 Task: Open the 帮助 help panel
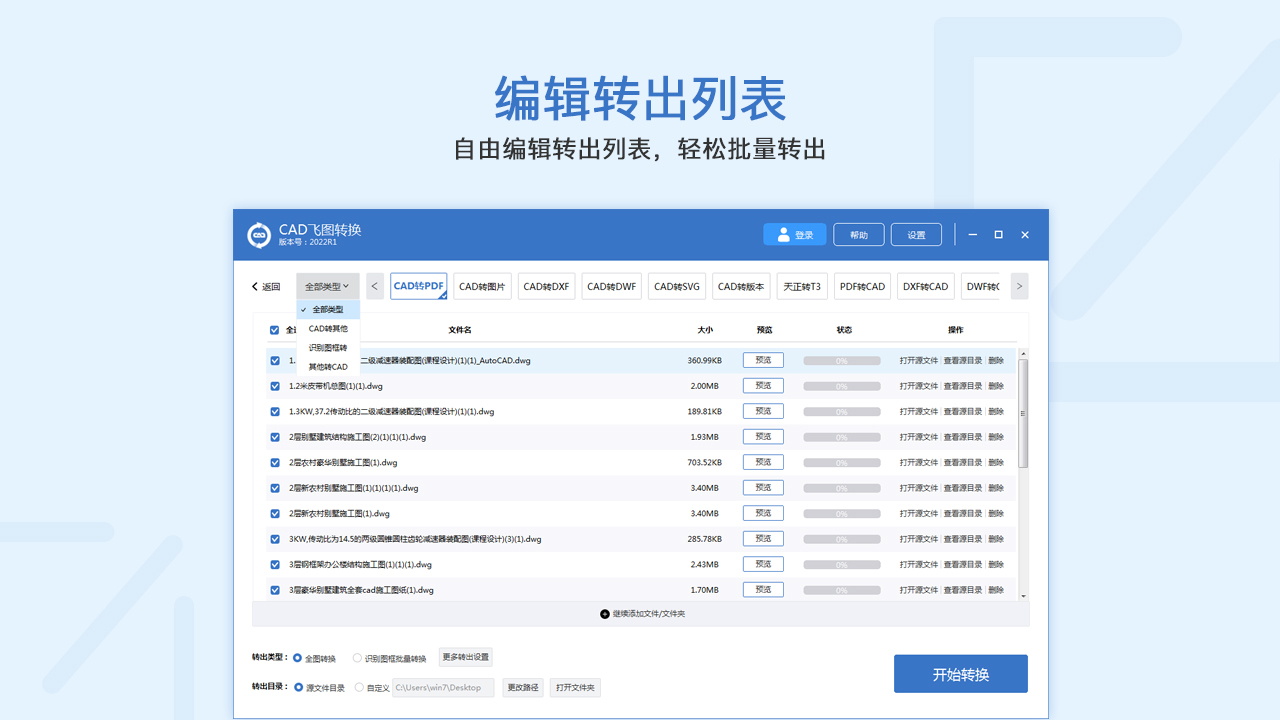[x=858, y=234]
